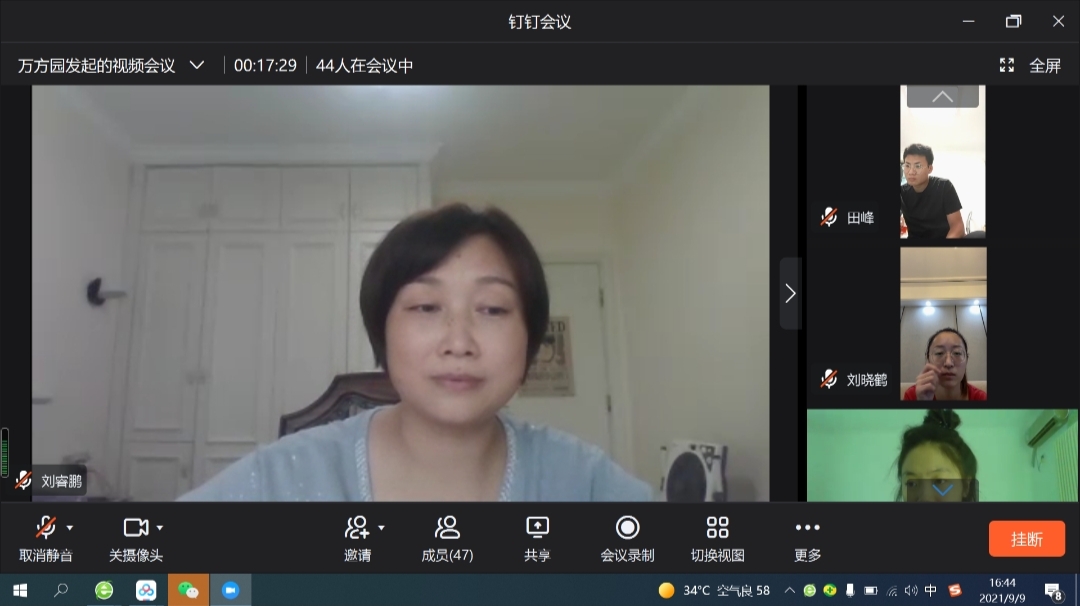Open Windows taskbar search
The height and width of the screenshot is (606, 1080).
(61, 590)
